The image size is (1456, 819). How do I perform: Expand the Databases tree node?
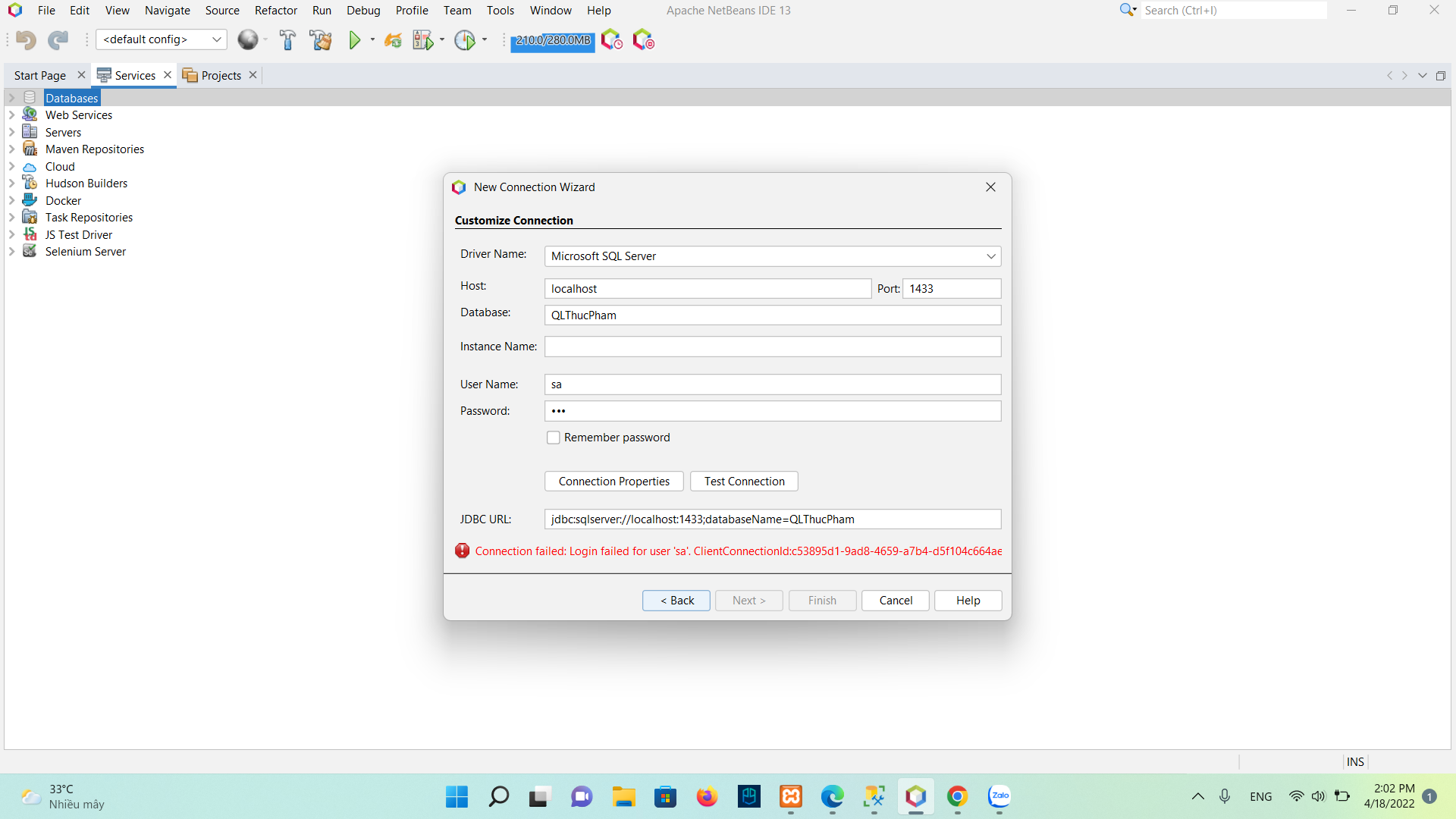[11, 98]
